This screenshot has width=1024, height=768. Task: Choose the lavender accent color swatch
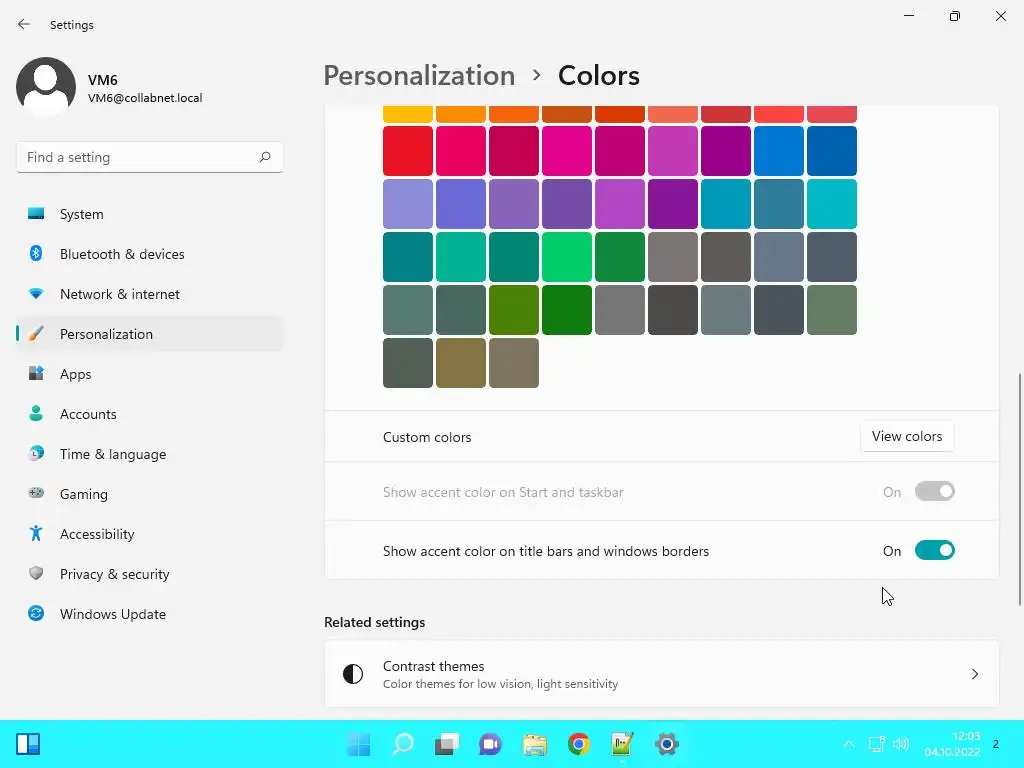click(408, 204)
